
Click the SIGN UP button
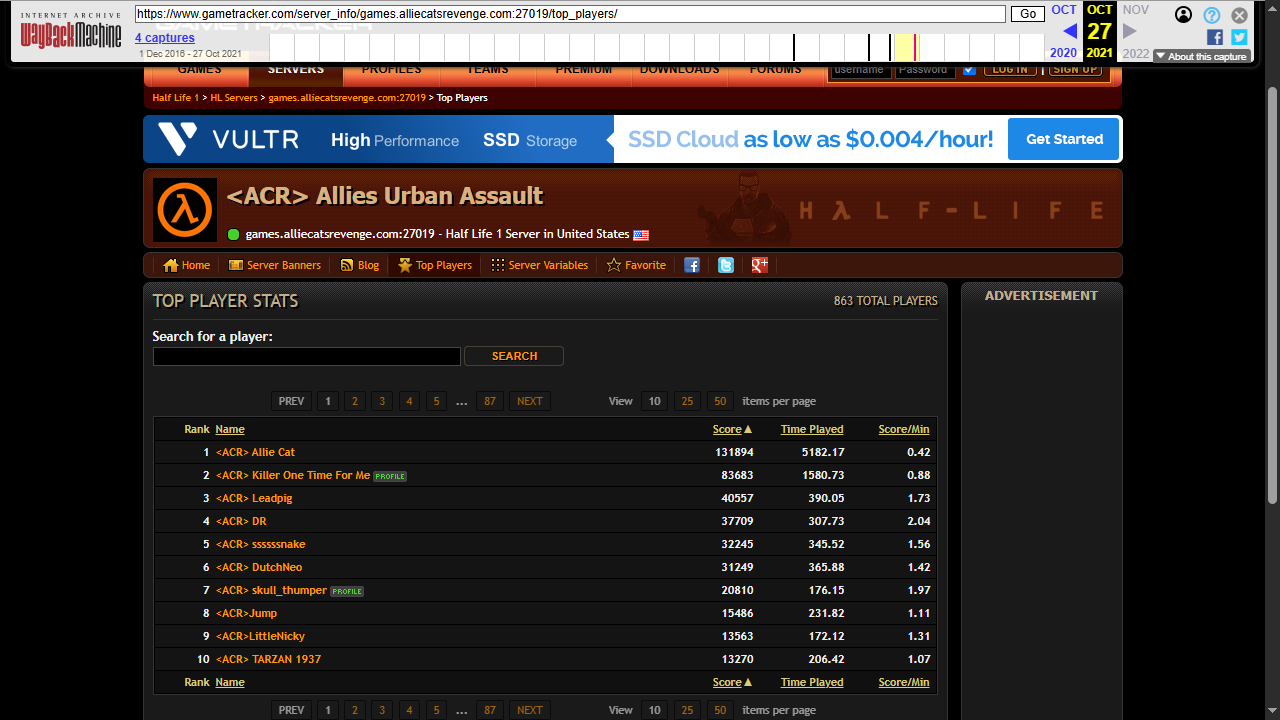[x=1076, y=70]
